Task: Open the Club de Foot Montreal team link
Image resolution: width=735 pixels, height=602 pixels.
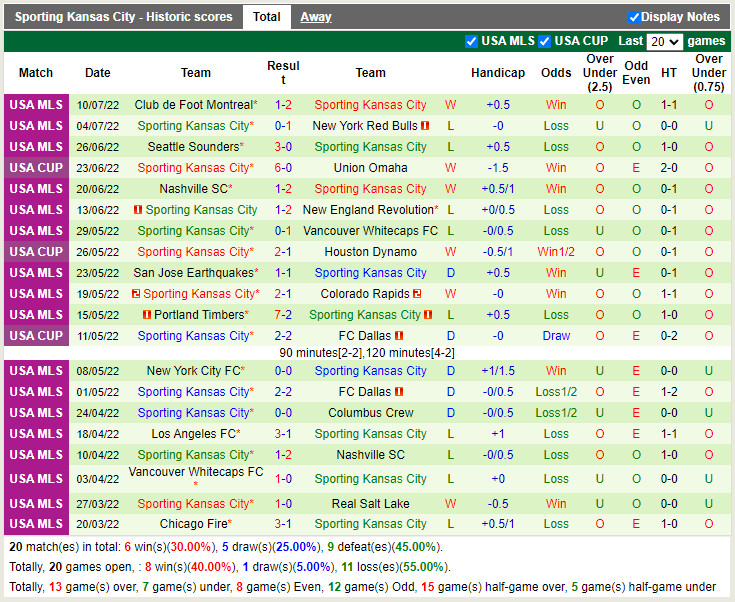Action: point(193,105)
